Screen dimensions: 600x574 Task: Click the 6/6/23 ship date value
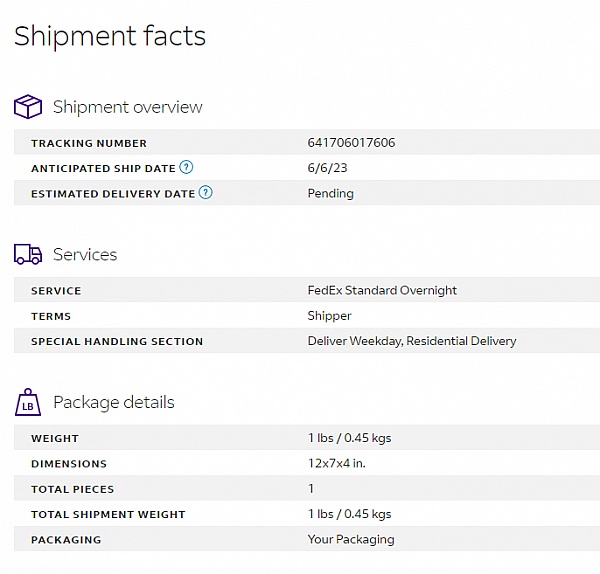(x=326, y=168)
